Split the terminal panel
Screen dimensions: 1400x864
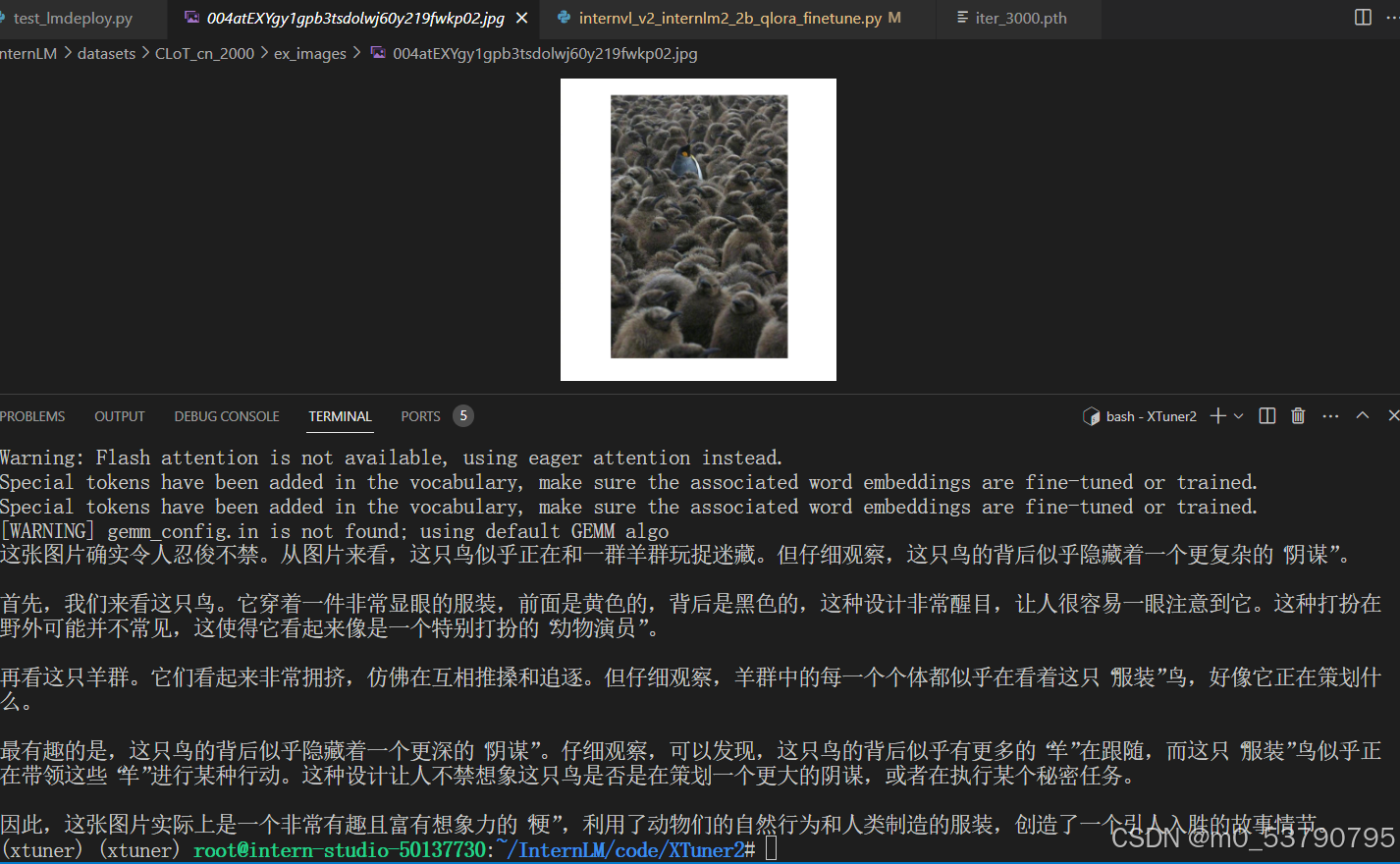[x=1265, y=415]
